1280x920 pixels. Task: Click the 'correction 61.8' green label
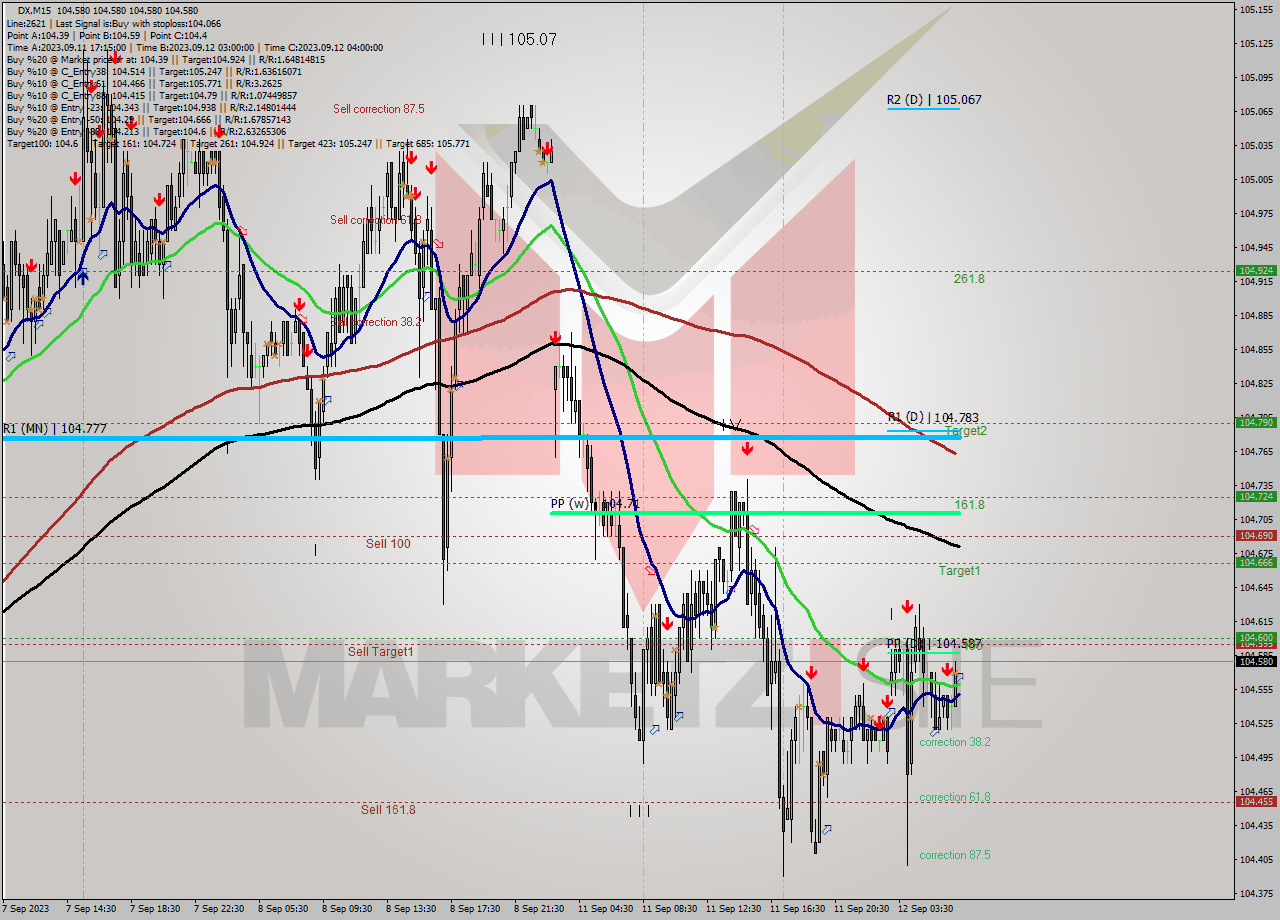click(955, 797)
